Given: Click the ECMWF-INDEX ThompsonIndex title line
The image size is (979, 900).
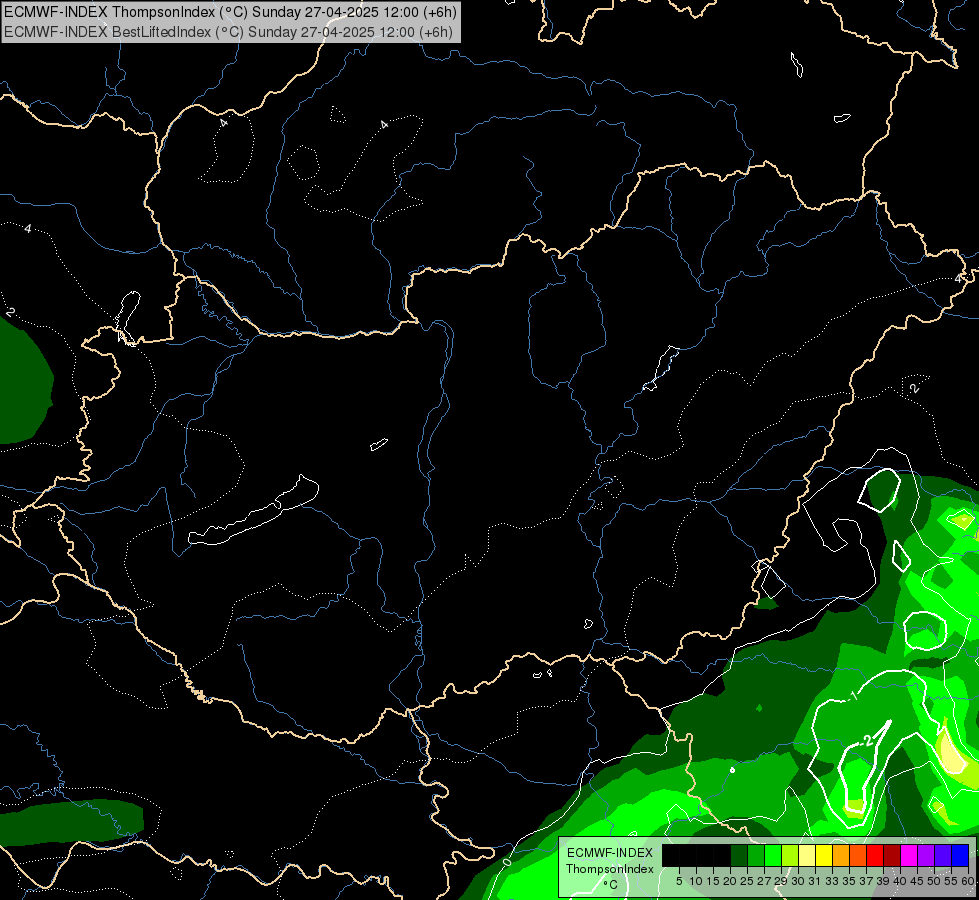Looking at the screenshot, I should click(x=230, y=12).
